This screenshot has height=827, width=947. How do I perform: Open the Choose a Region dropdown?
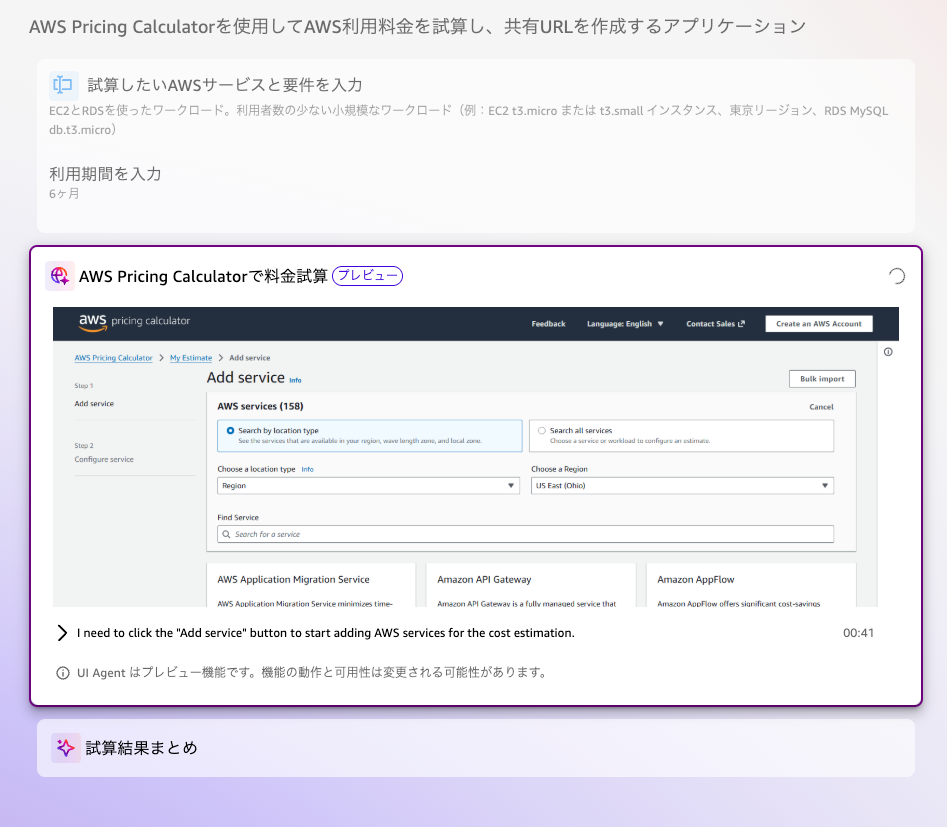point(682,486)
